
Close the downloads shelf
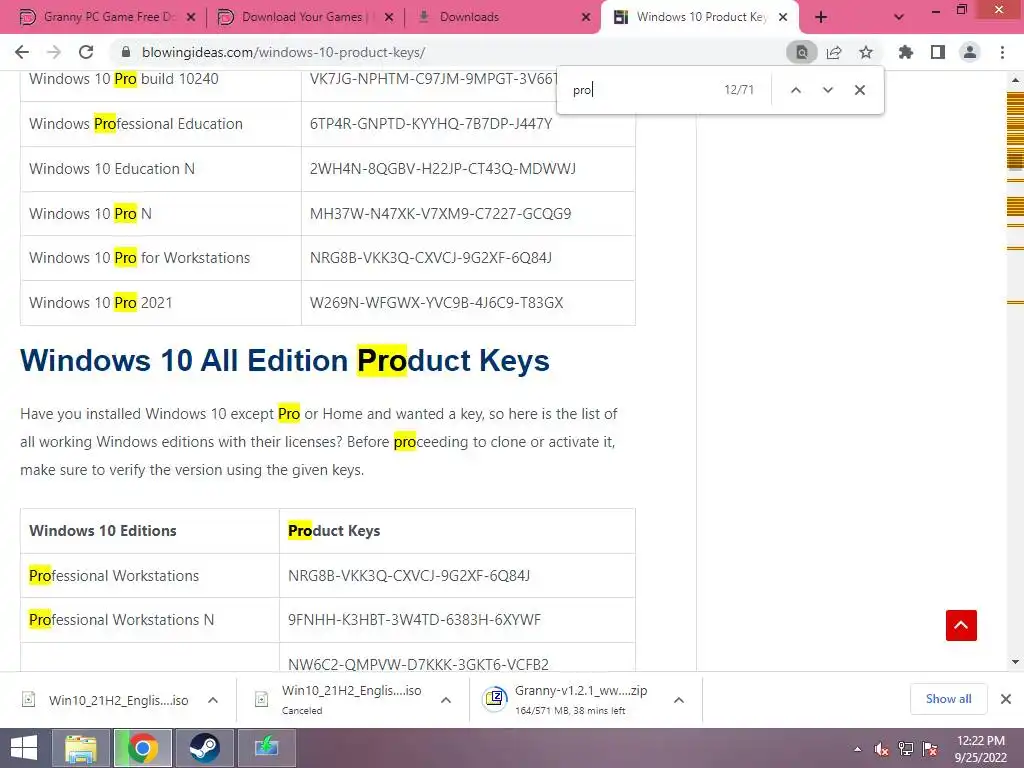[x=1006, y=699]
